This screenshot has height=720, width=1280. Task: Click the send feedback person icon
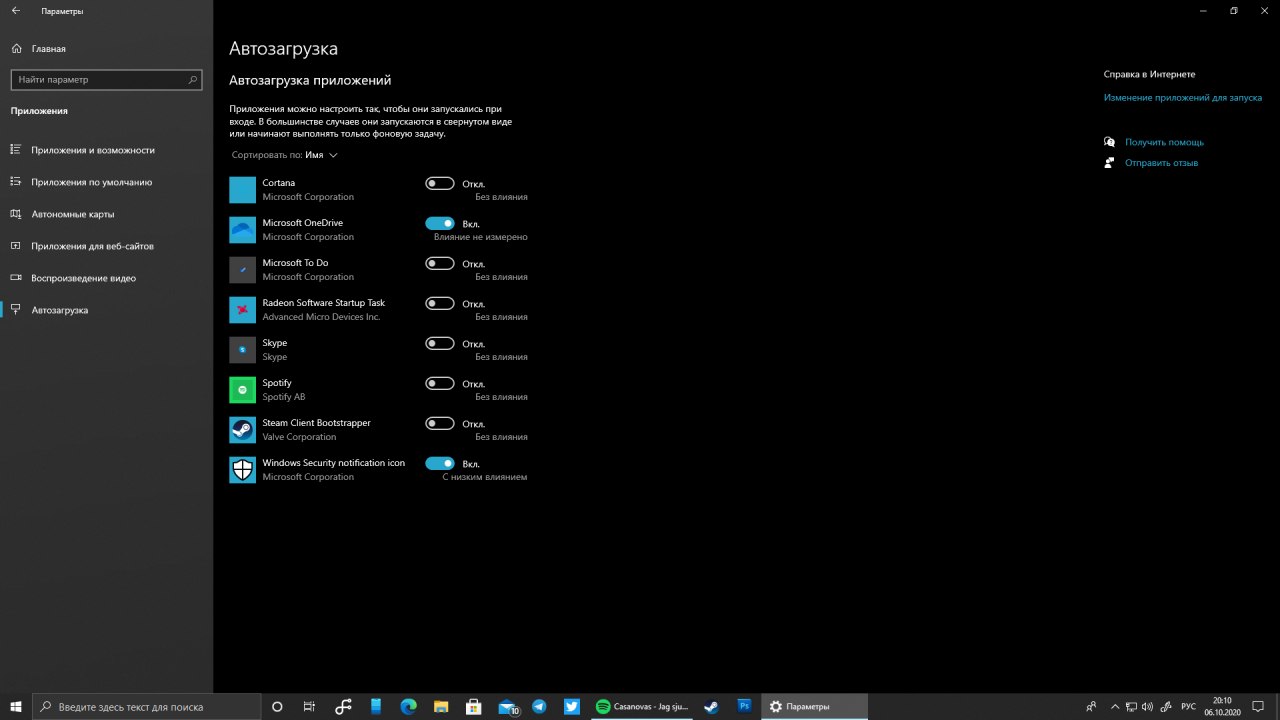point(1109,163)
